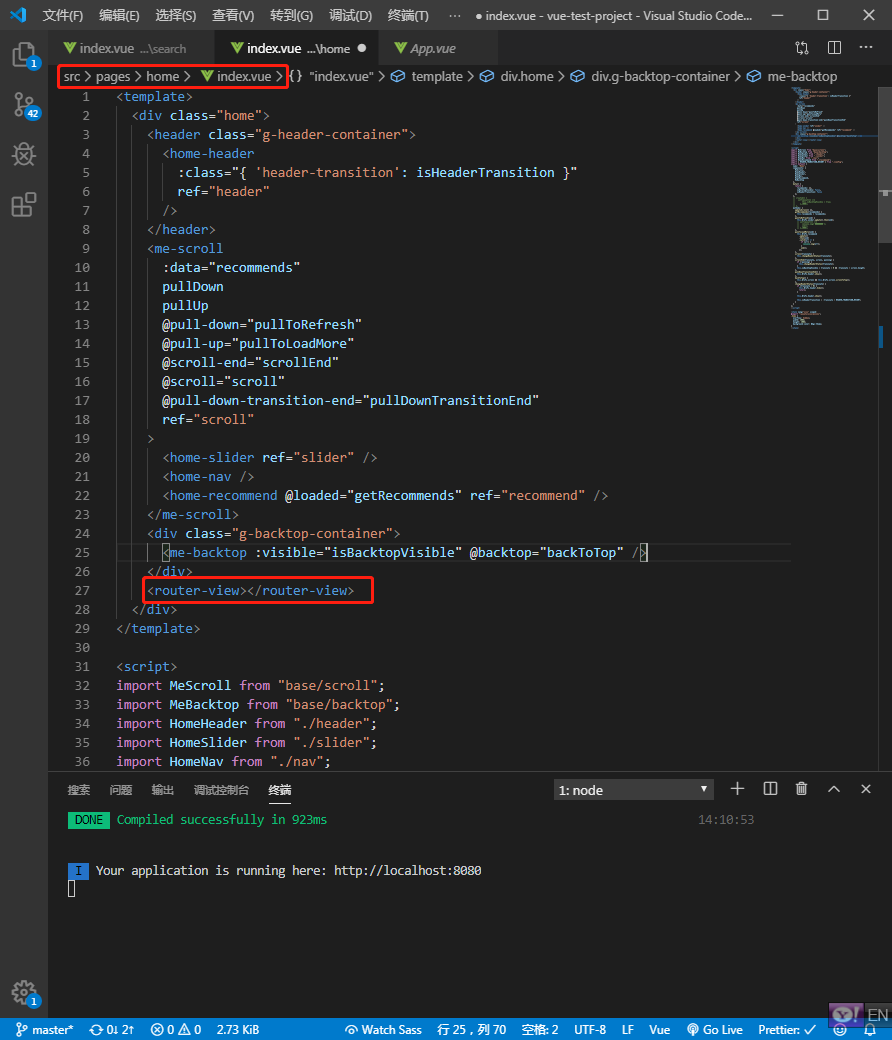Image resolution: width=892 pixels, height=1040 pixels.
Task: Create a new terminal with plus icon
Action: point(737,789)
